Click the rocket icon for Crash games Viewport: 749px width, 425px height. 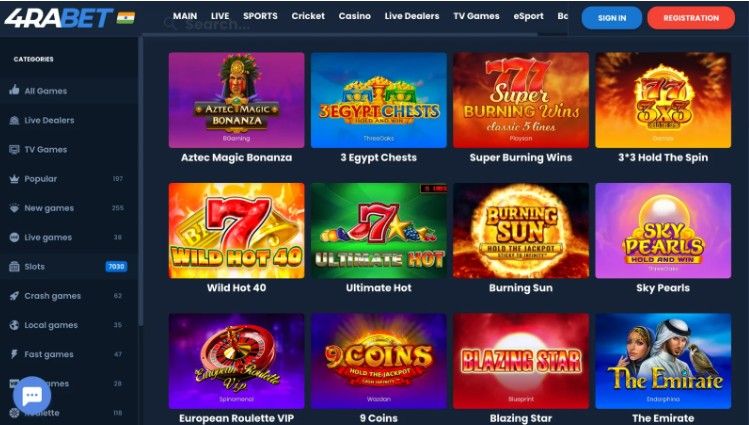[x=14, y=296]
